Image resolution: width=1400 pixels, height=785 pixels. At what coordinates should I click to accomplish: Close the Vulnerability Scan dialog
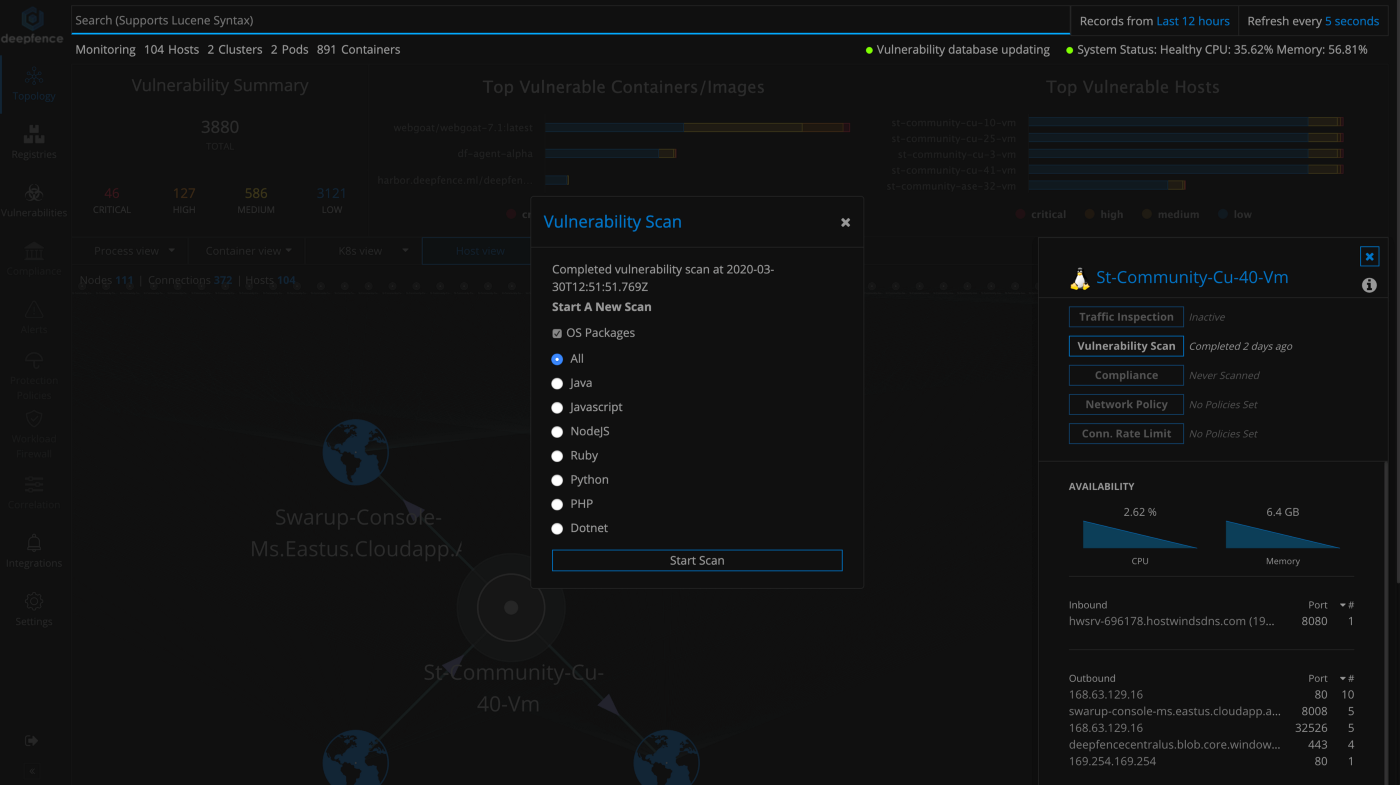(x=845, y=223)
